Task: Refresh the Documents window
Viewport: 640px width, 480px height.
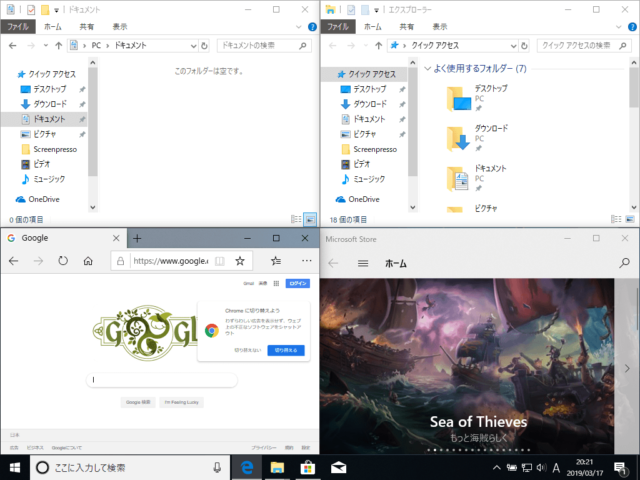Action: tap(204, 46)
